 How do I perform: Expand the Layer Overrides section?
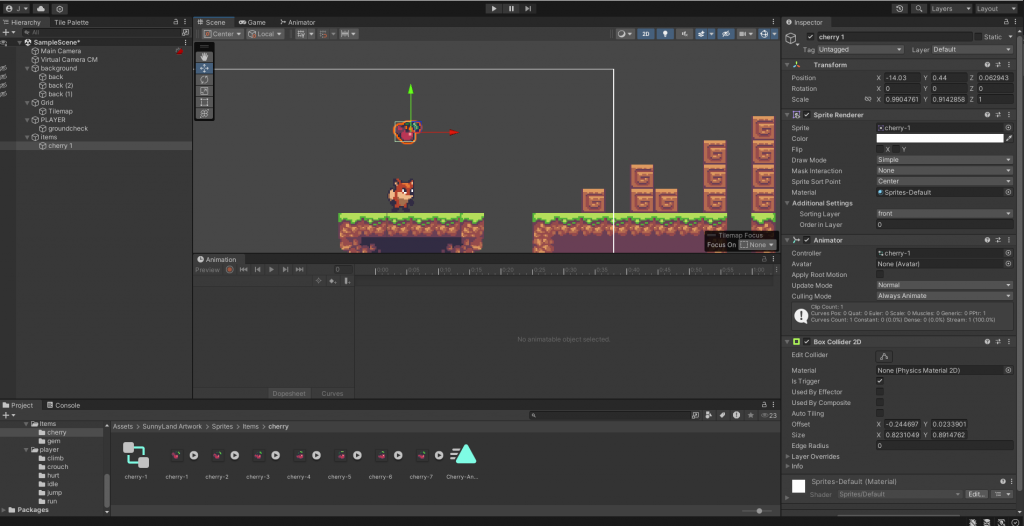(788, 457)
